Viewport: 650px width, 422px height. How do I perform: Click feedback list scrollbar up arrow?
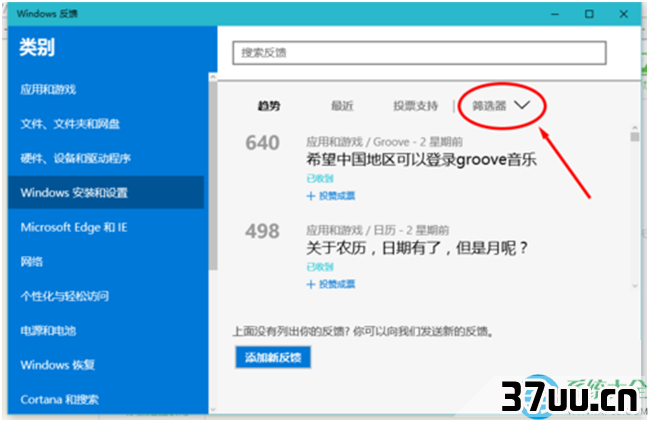click(x=635, y=128)
